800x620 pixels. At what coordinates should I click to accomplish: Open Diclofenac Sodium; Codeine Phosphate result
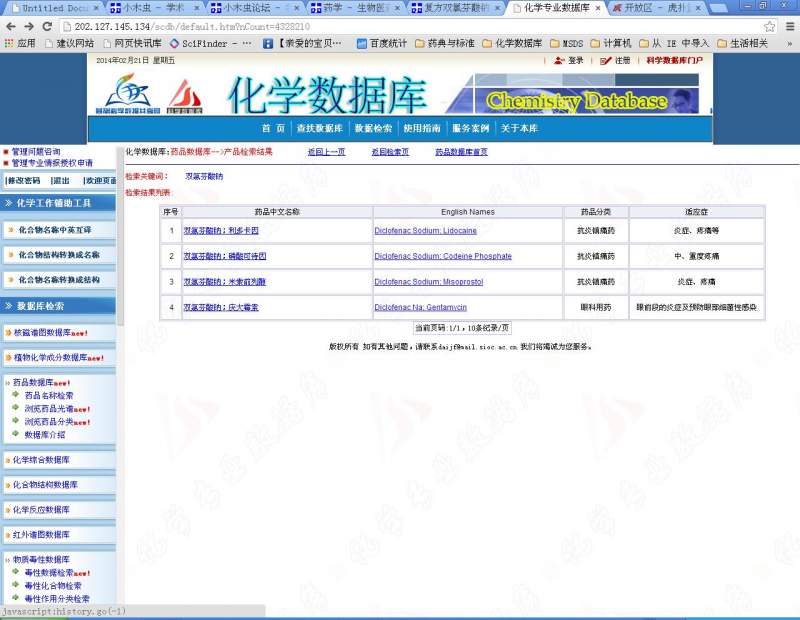443,256
